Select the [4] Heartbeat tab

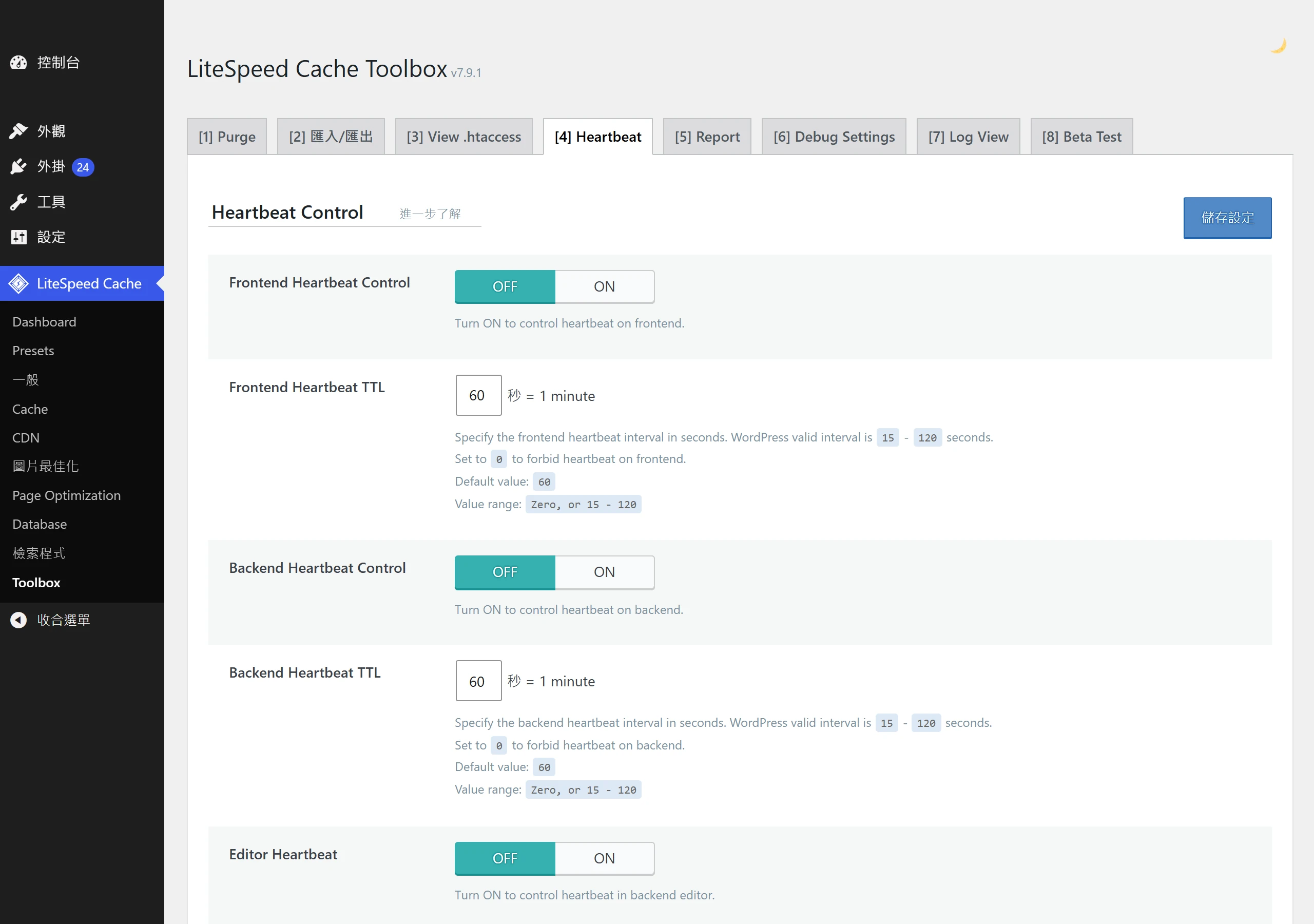pos(597,137)
